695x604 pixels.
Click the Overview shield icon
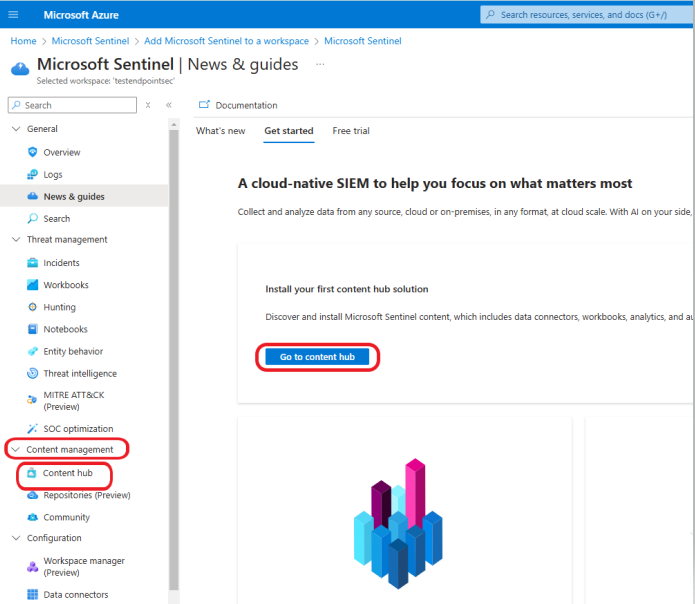[32, 152]
